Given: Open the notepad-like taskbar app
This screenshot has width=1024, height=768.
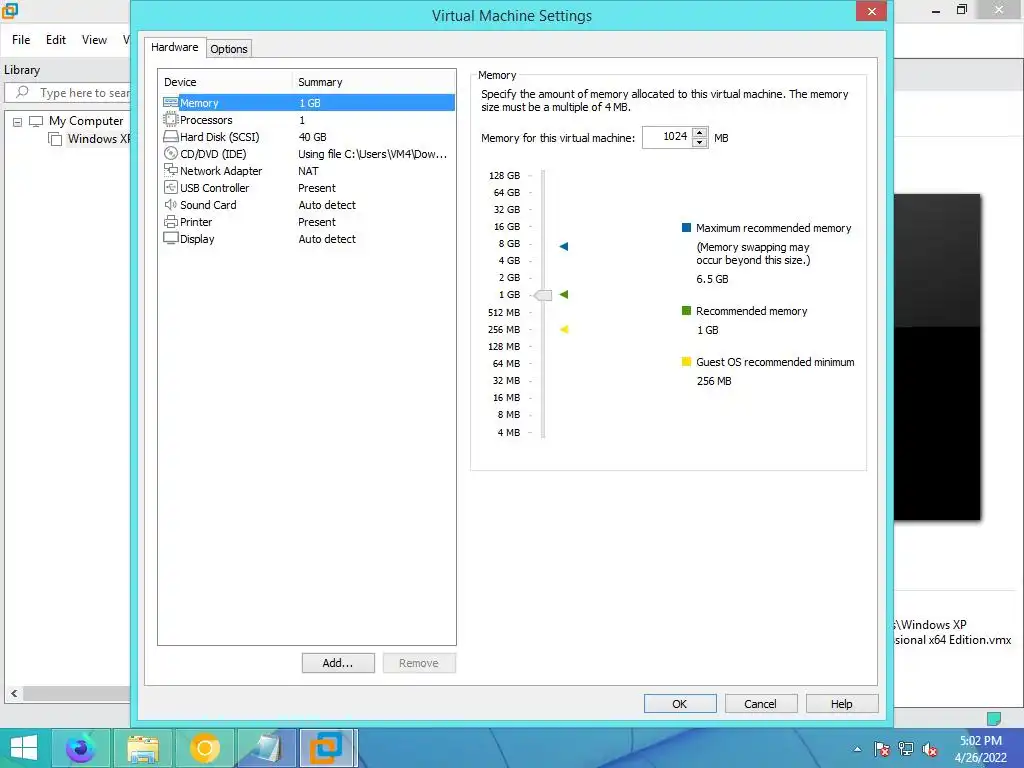Looking at the screenshot, I should click(x=266, y=748).
